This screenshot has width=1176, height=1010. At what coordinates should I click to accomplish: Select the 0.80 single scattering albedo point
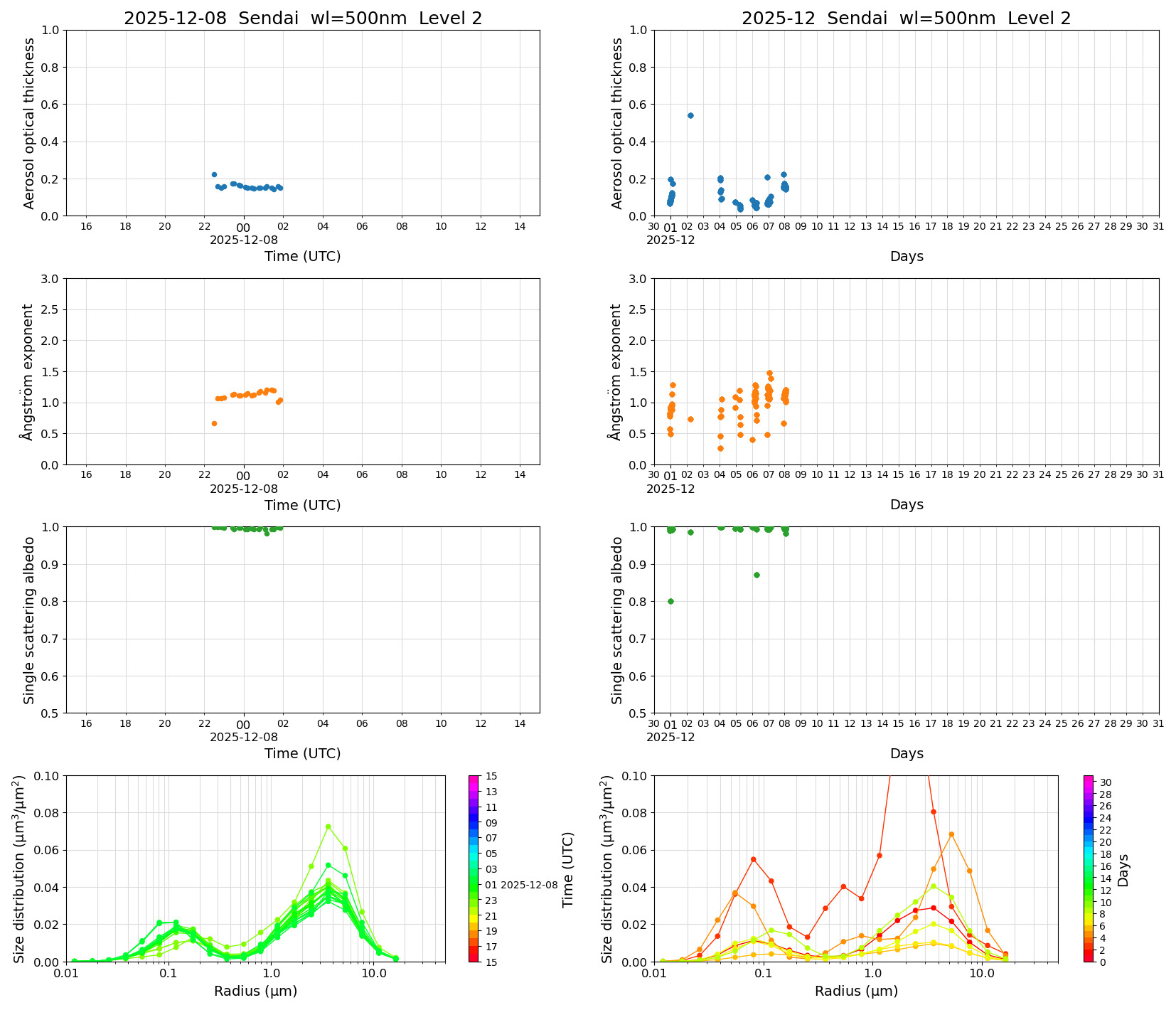[670, 601]
